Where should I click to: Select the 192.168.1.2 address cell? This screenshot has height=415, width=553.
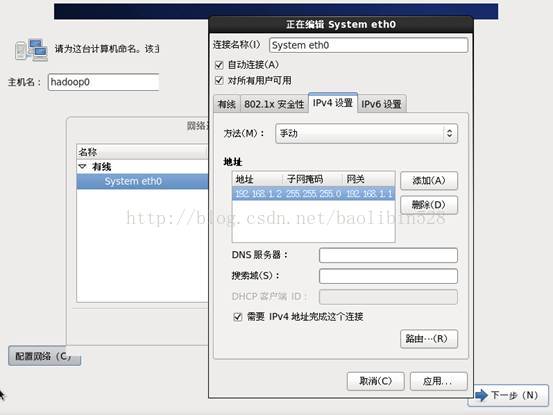[258, 194]
